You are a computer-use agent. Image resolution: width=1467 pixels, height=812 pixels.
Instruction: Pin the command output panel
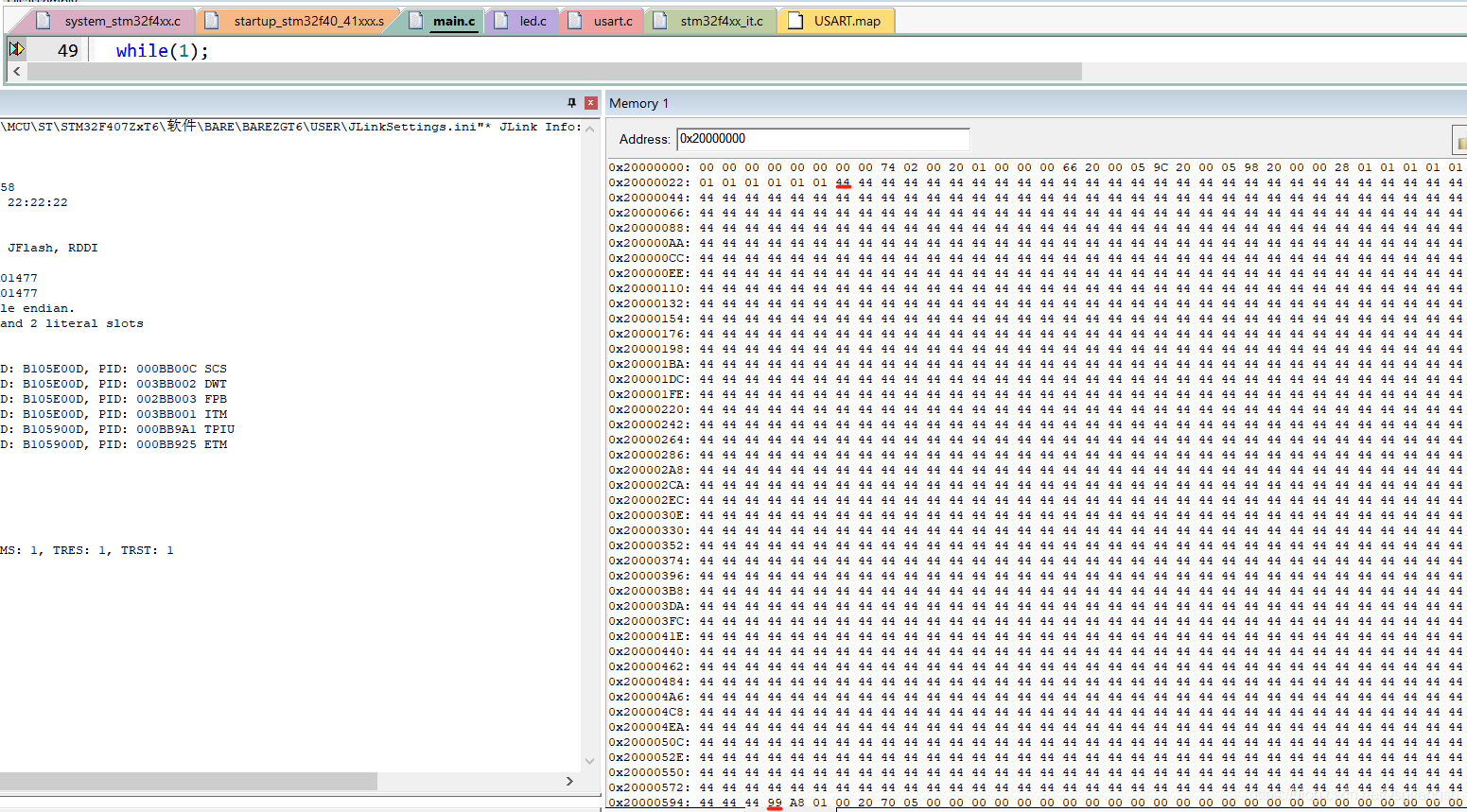tap(571, 102)
